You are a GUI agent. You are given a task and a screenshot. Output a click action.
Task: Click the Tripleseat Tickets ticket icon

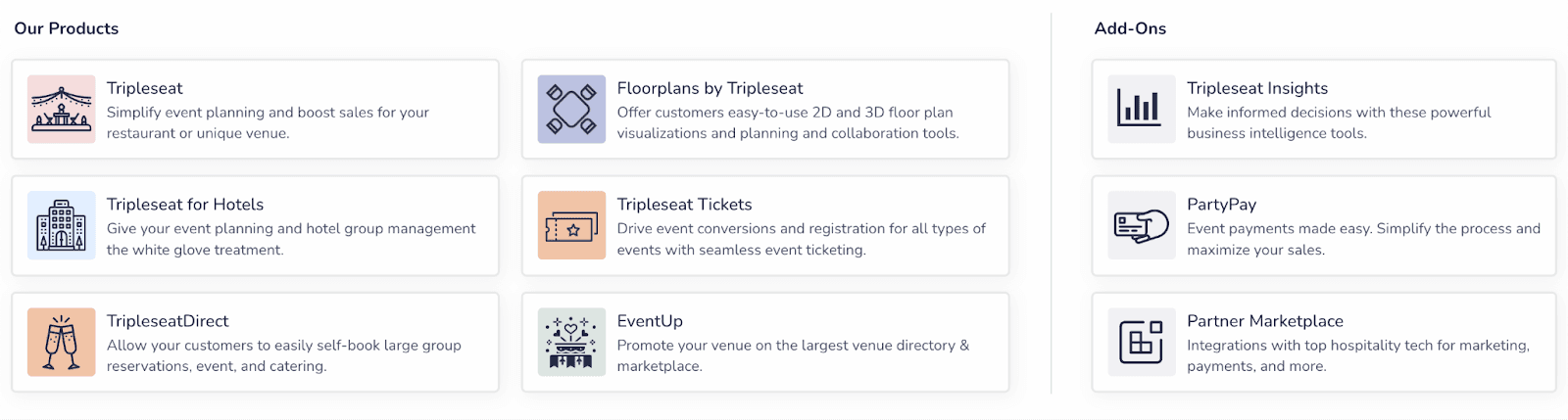click(x=571, y=225)
